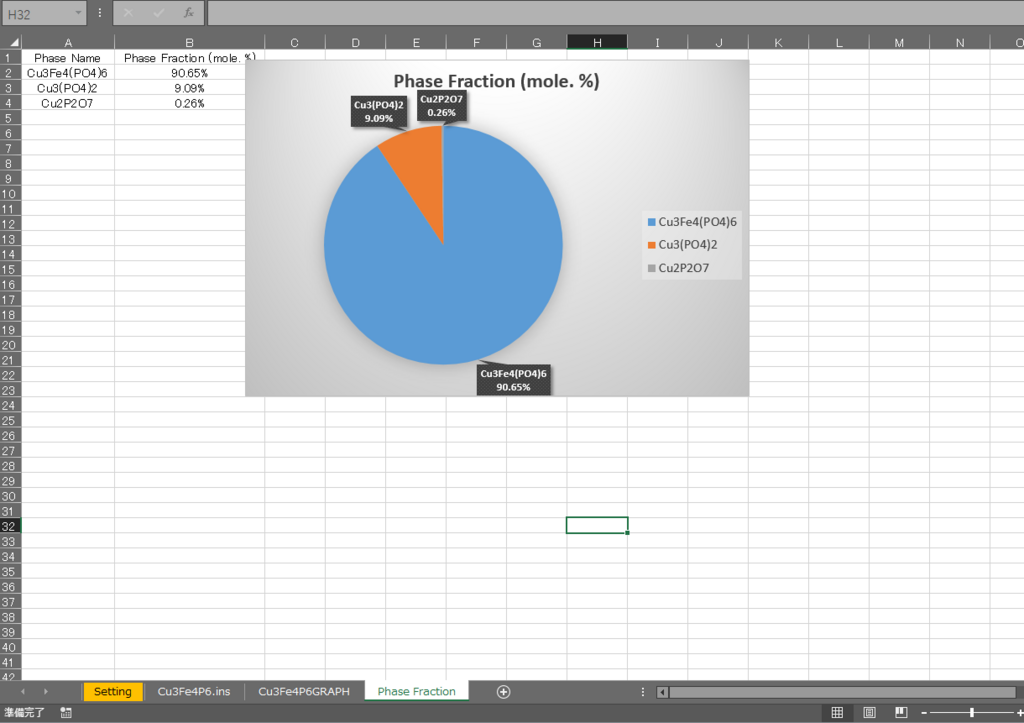
Task: Click cell B3 value 9.09%
Action: tap(189, 88)
